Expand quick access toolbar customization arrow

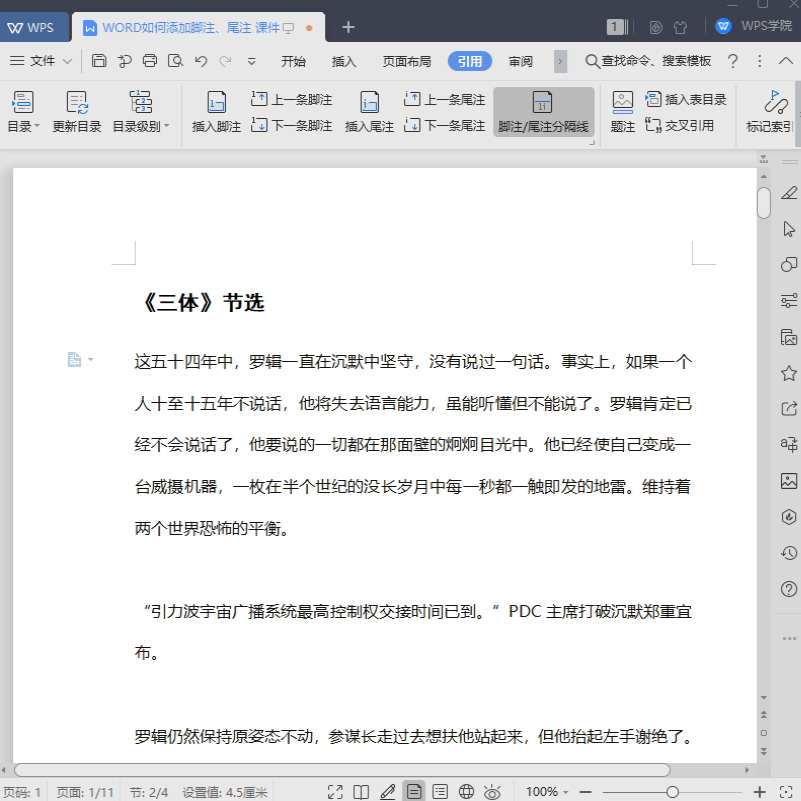tap(251, 61)
